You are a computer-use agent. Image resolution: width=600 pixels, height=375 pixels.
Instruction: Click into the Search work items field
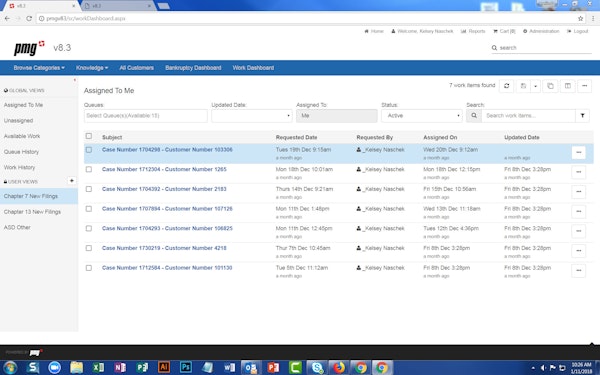[528, 116]
